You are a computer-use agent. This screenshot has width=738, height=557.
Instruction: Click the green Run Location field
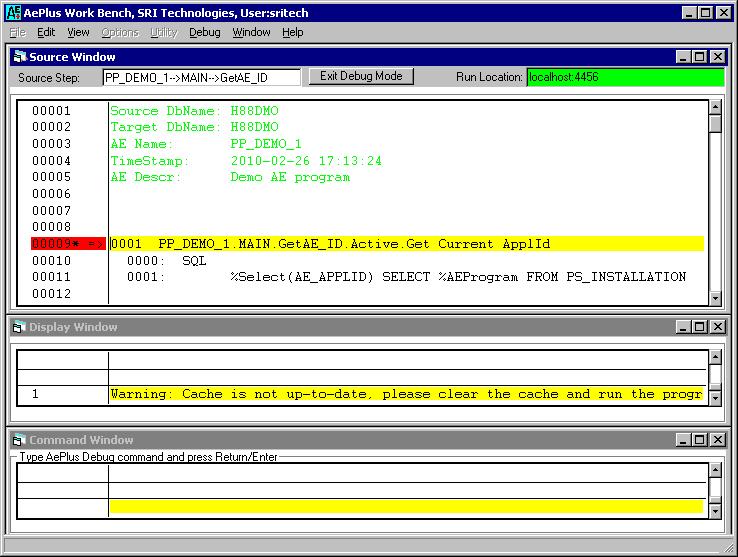click(x=625, y=77)
